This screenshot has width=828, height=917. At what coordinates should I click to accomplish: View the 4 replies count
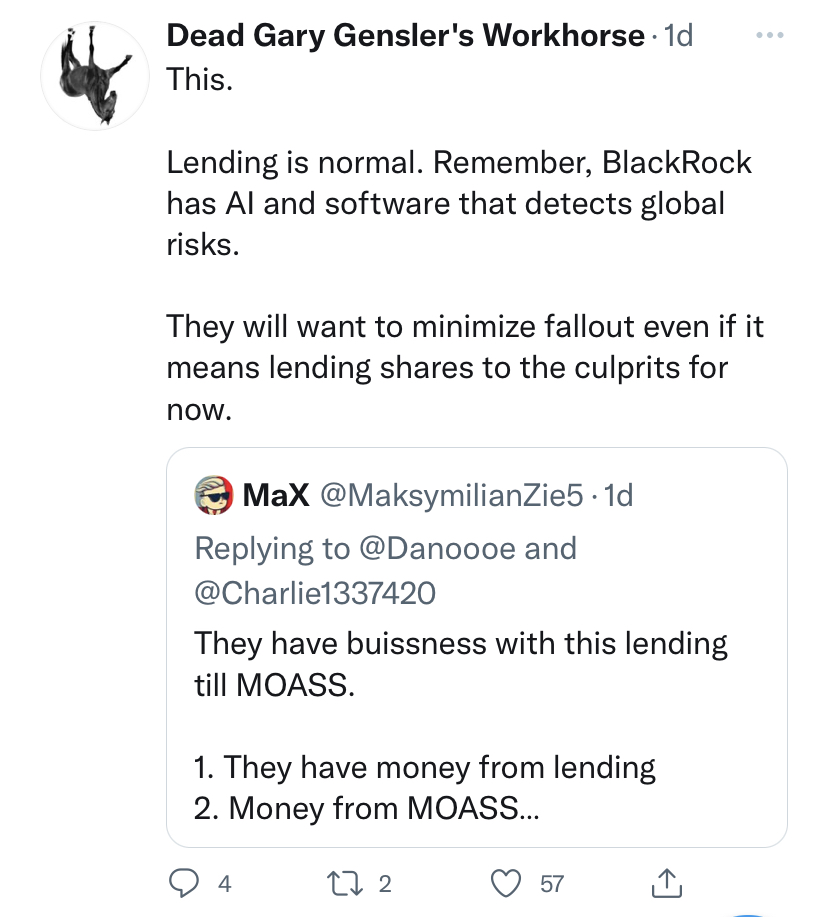pyautogui.click(x=224, y=884)
